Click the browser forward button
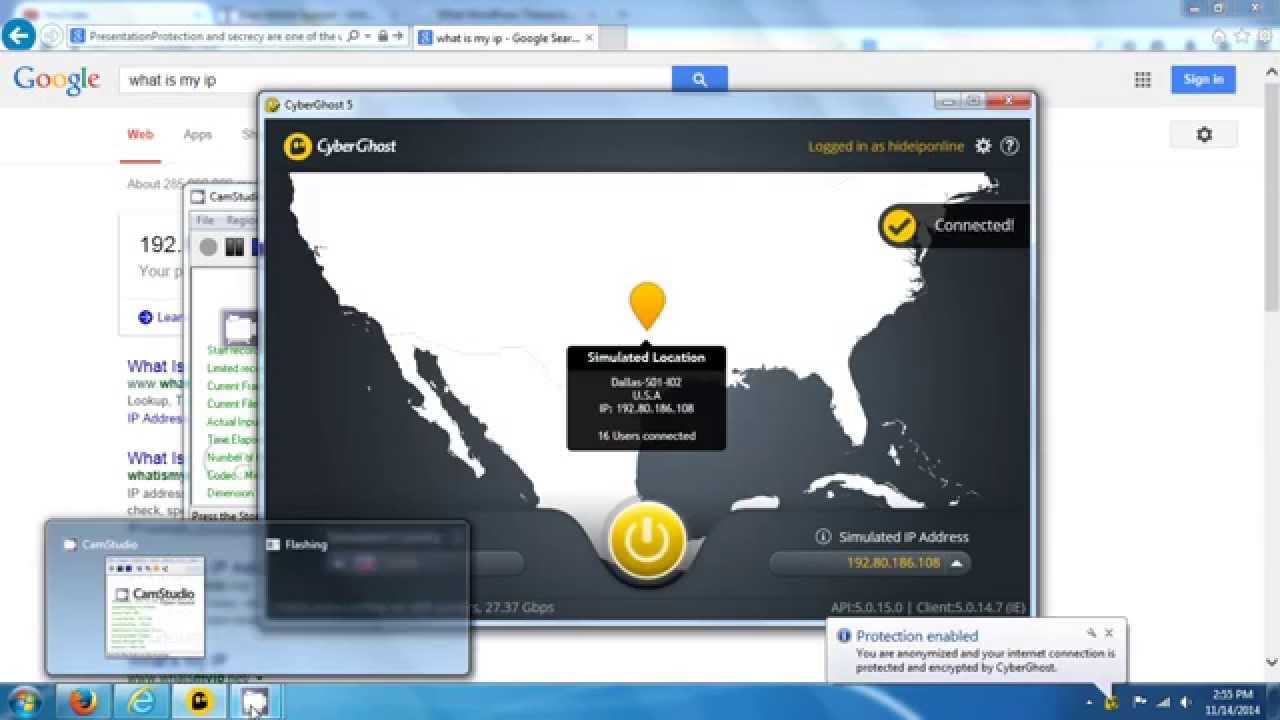1280x720 pixels. tap(50, 36)
